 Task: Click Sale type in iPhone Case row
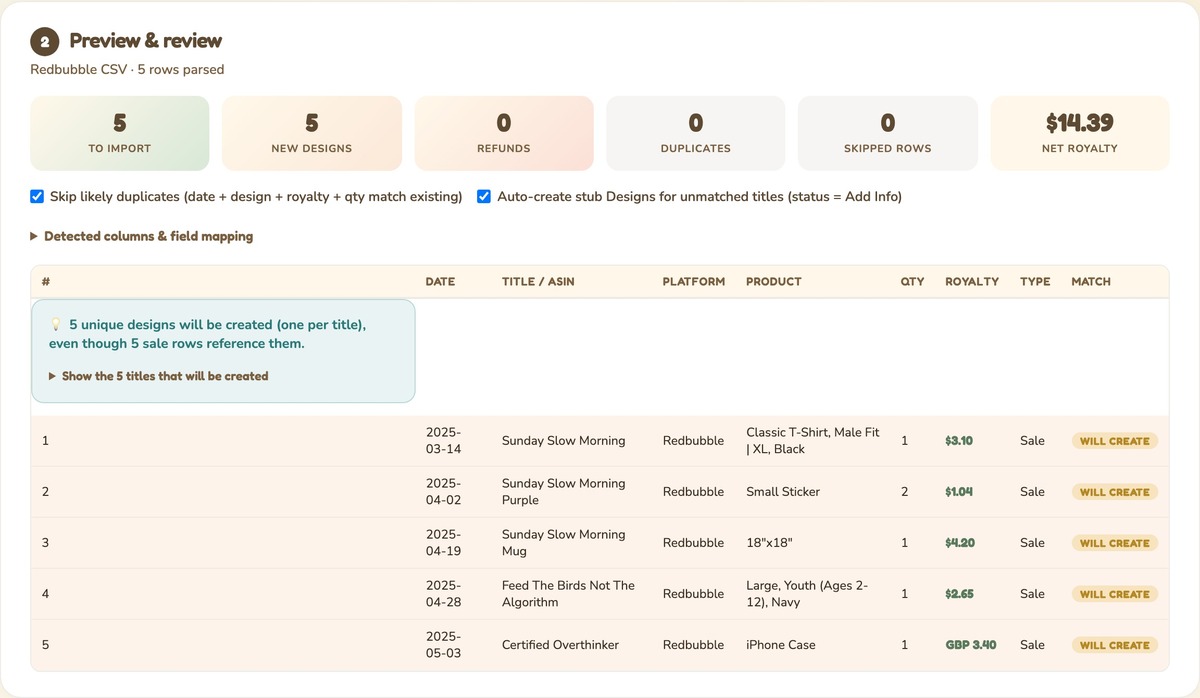click(1032, 645)
